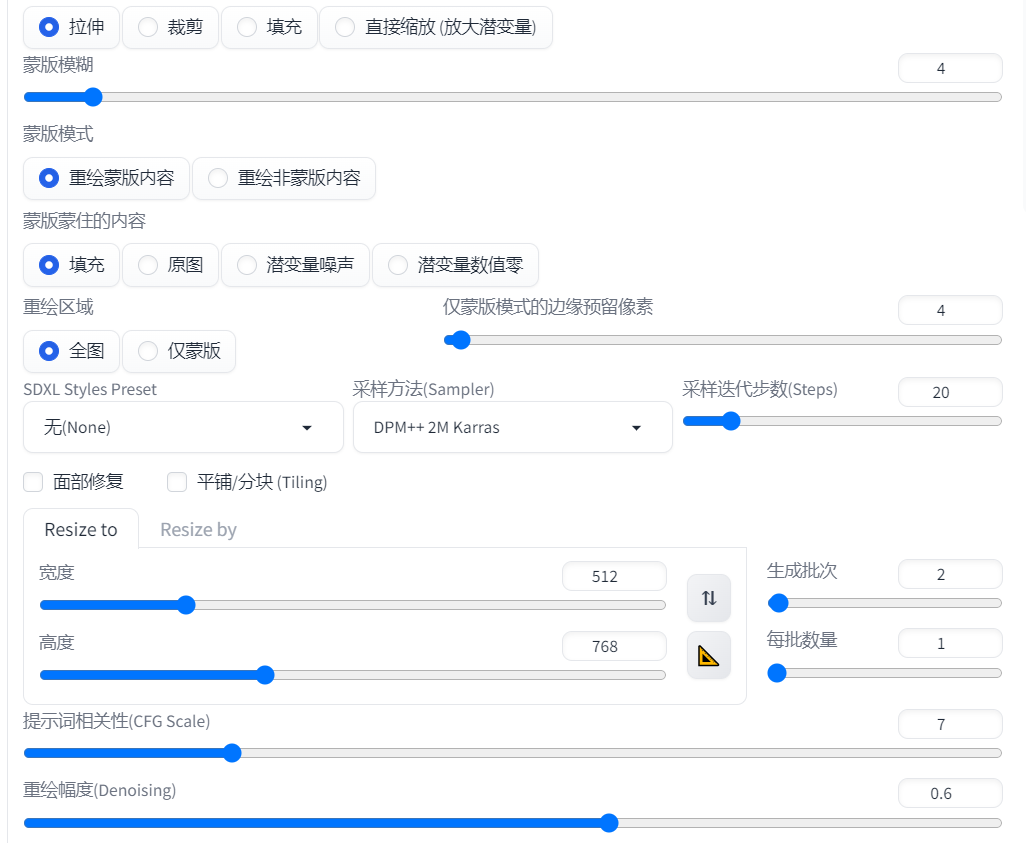
Task: Select 重绘非蒙版内容 mask mode
Action: pyautogui.click(x=284, y=178)
